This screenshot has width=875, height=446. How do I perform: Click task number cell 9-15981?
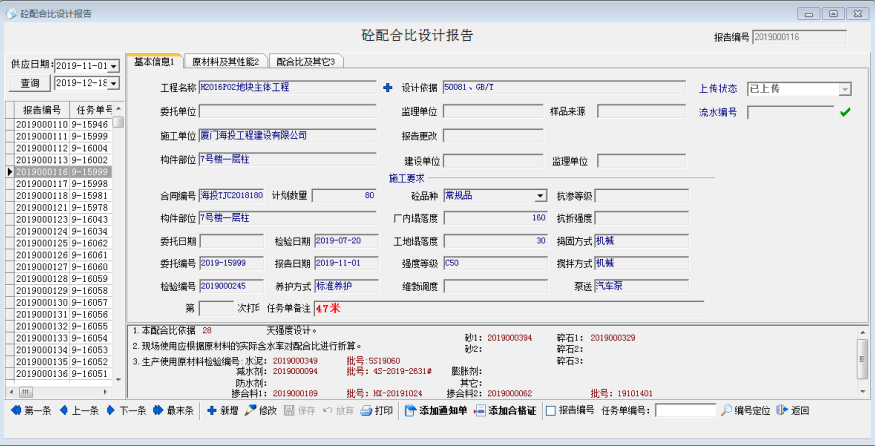[91, 195]
